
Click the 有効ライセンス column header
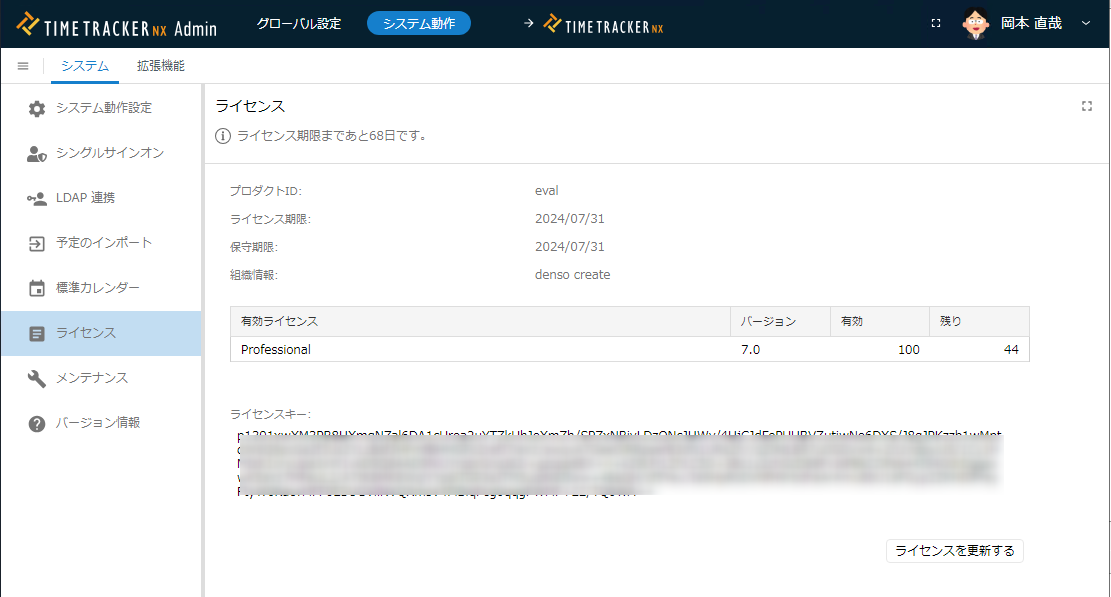(480, 321)
